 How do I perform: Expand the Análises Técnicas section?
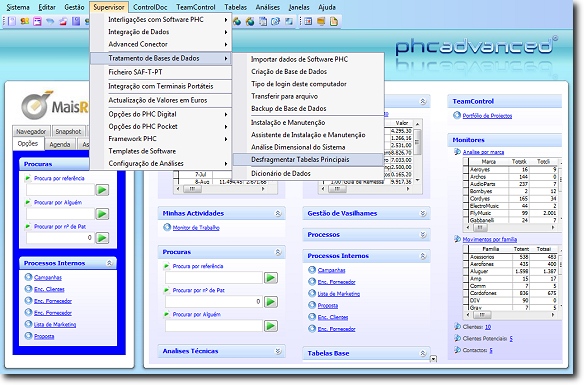tap(278, 351)
